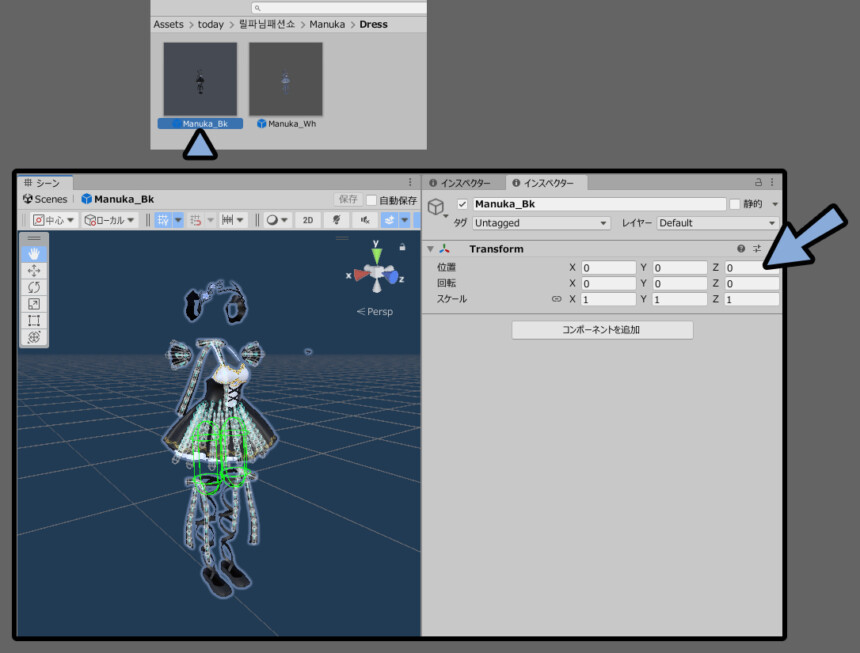Uncheck the Manuka_Bk active checkbox
860x653 pixels.
click(x=462, y=204)
